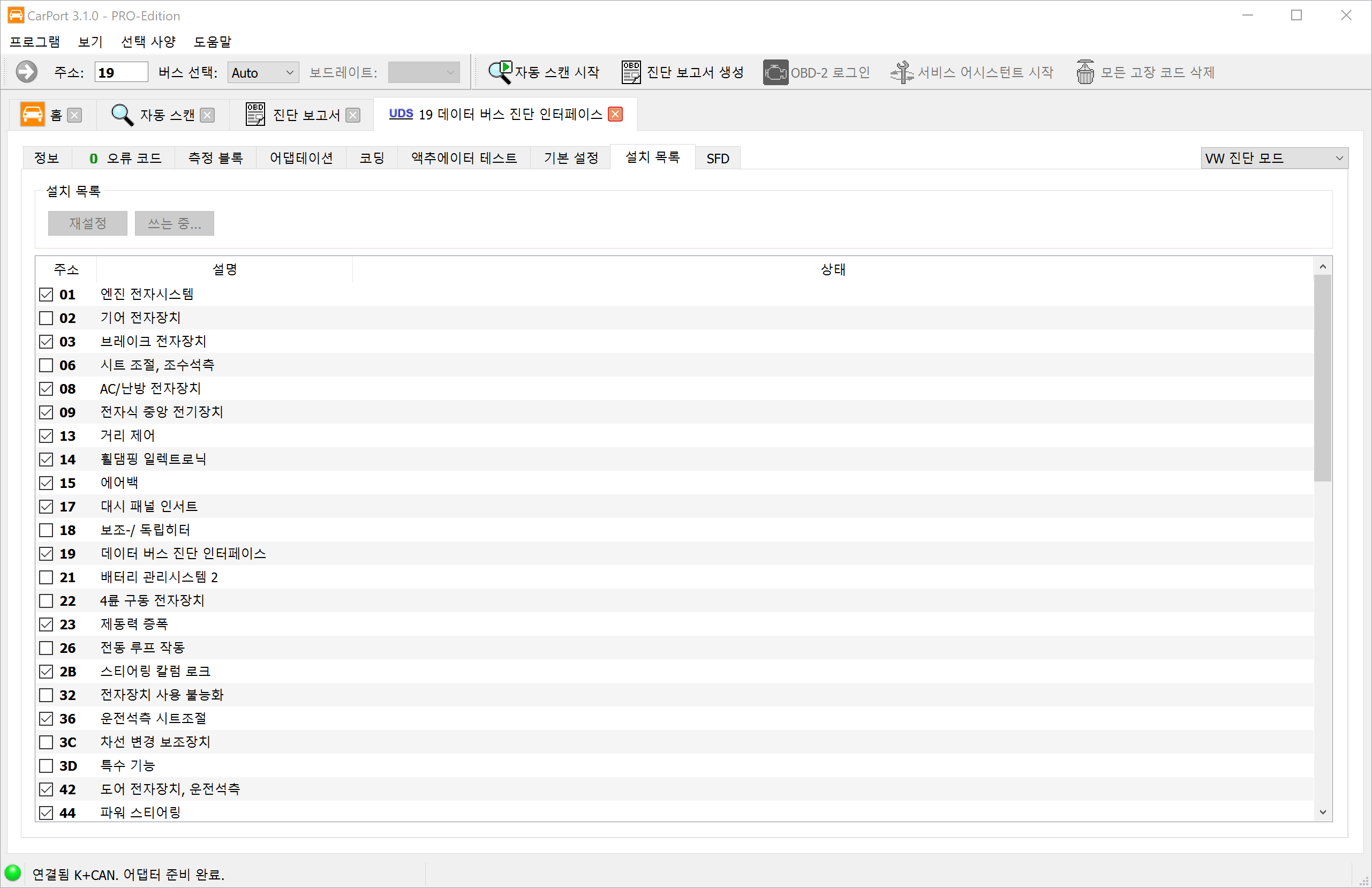Enable the 3C 차선 변경 보조장치 checkbox
Viewport: 1372px width, 888px height.
pos(46,742)
